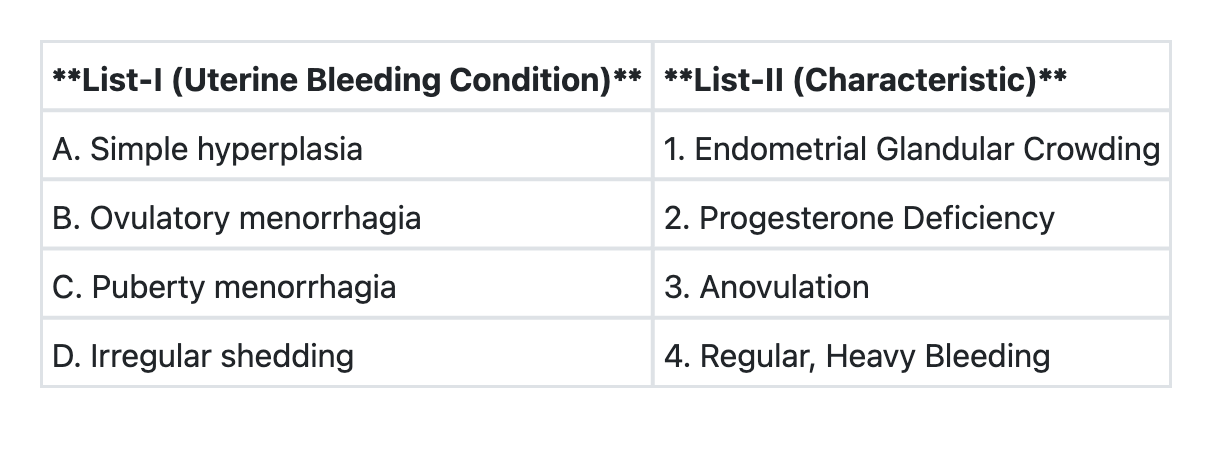Screen dimensions: 1214x460
Task: Click the word "Ovulatory" in row B
Action: [x=160, y=218]
